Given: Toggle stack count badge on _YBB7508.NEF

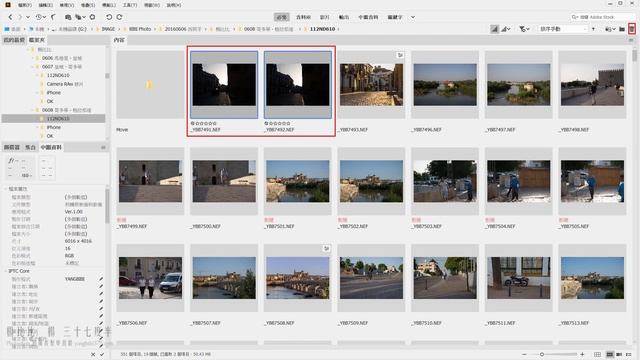Looking at the screenshot, I should tap(327, 248).
